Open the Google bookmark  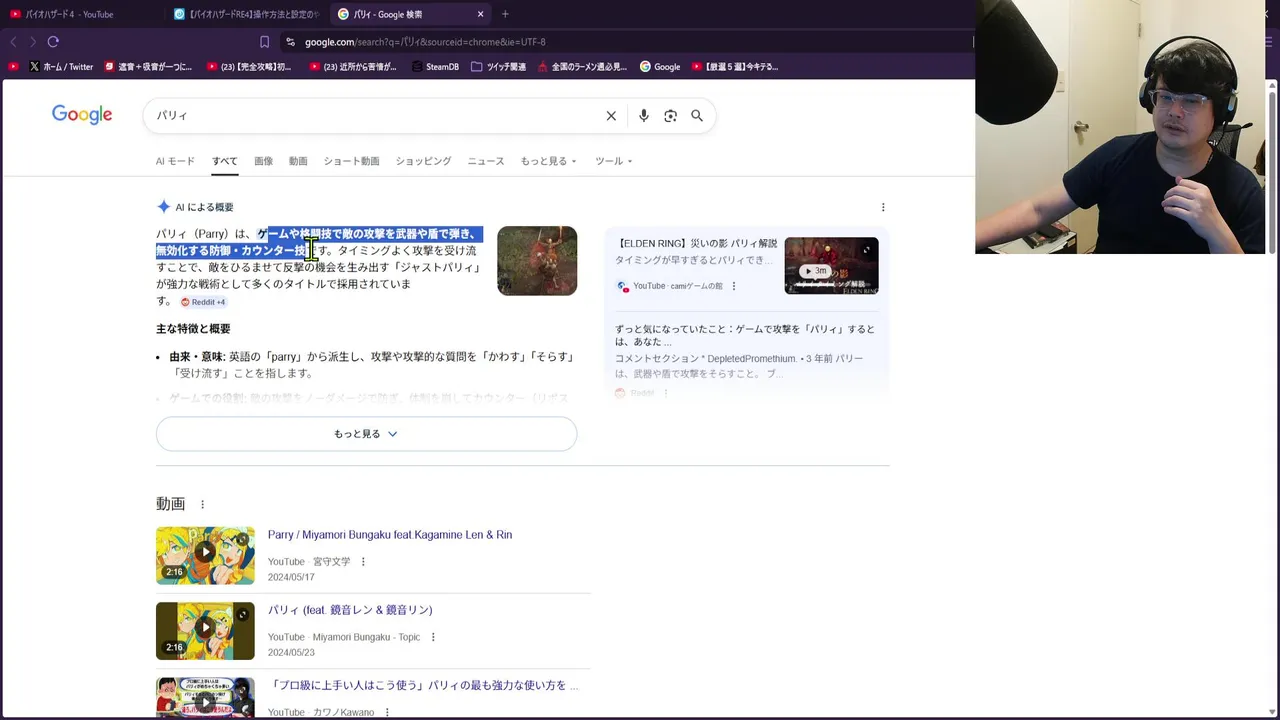tap(660, 67)
